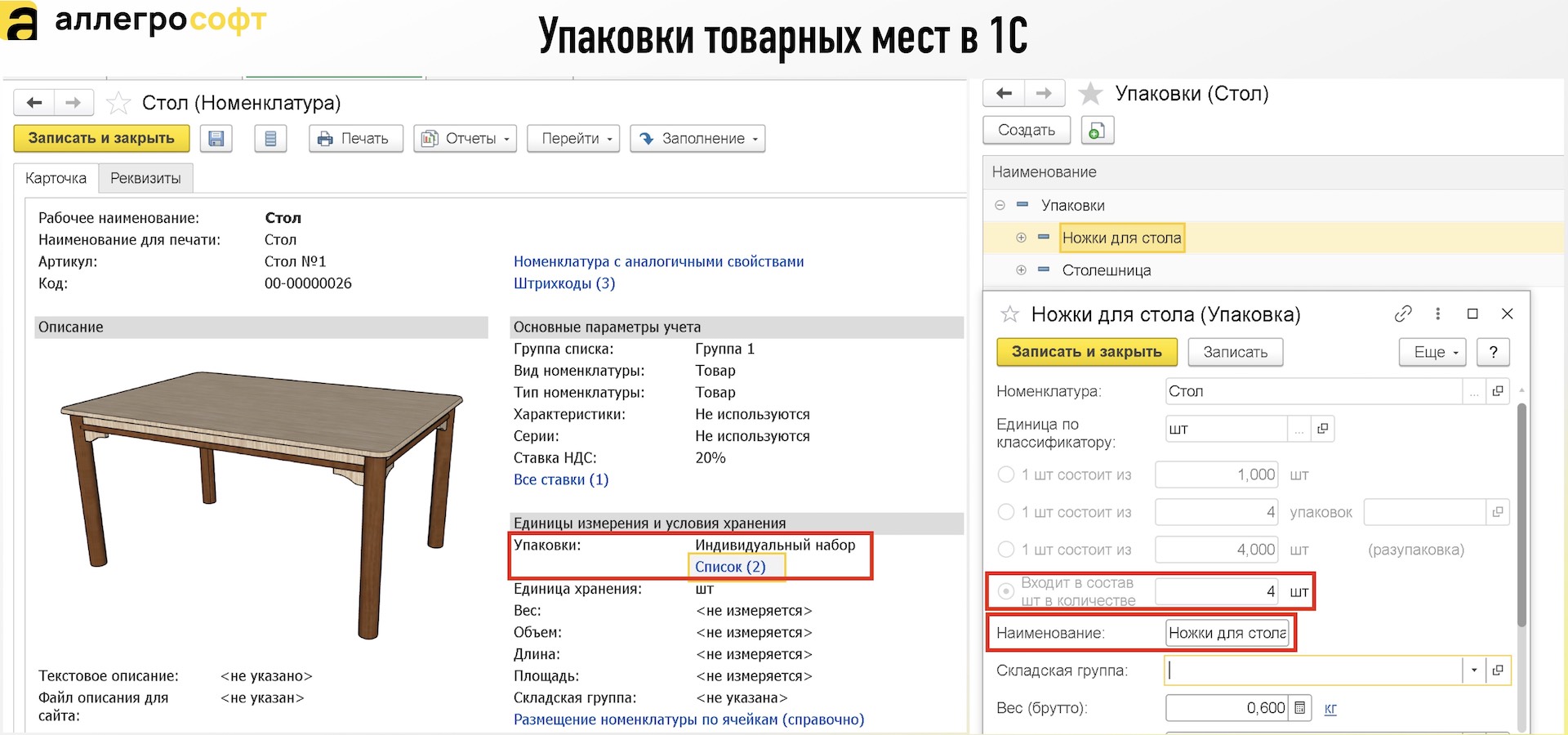
Task: Click Записать и закрыть in the Стол window
Action: click(101, 139)
